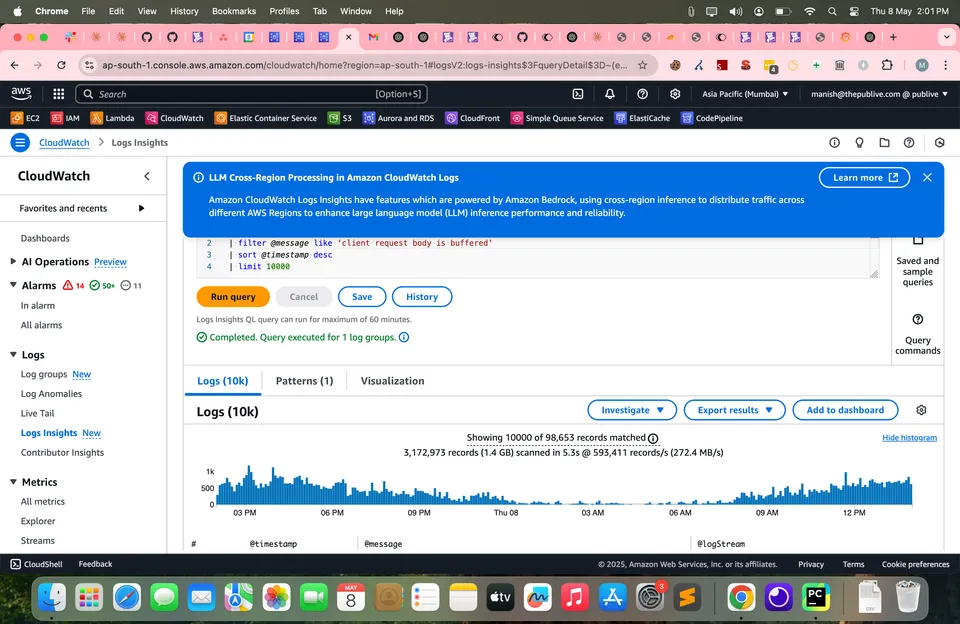Open All alarms in sidebar
The height and width of the screenshot is (624, 960).
point(42,325)
